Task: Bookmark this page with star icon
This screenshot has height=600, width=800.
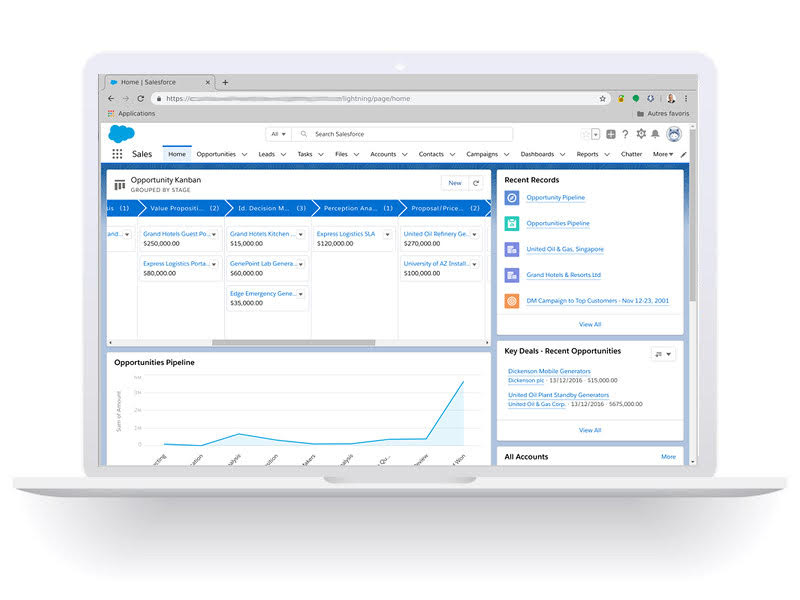Action: pos(603,98)
